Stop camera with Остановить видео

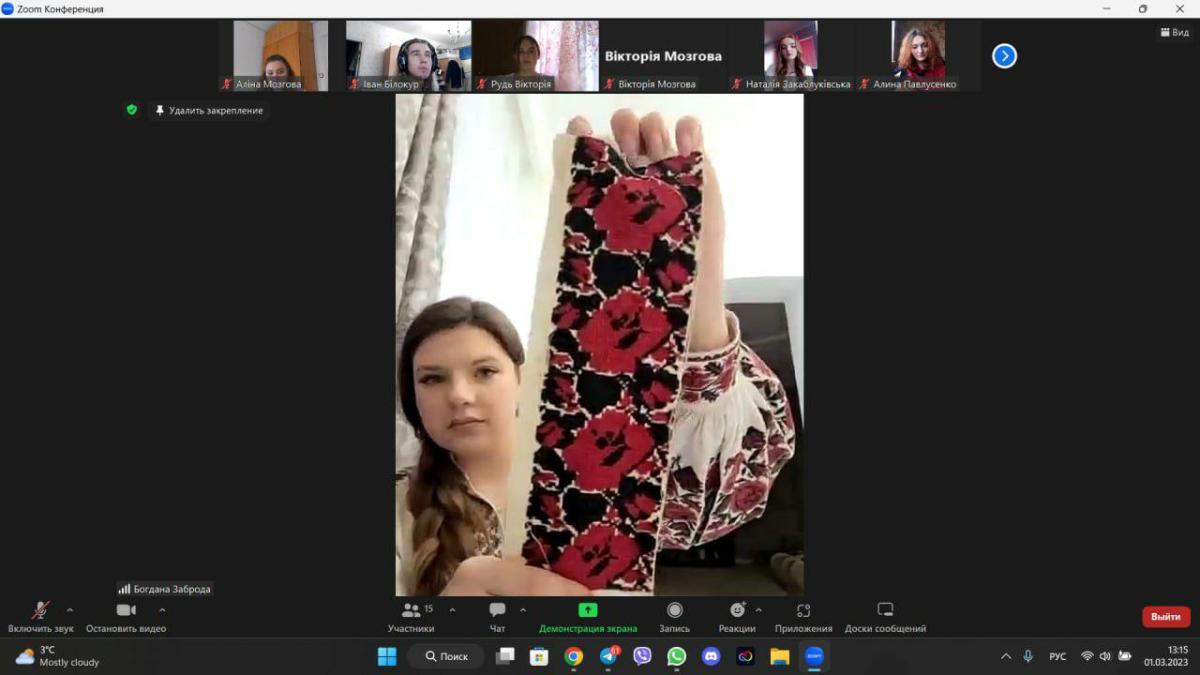(126, 617)
